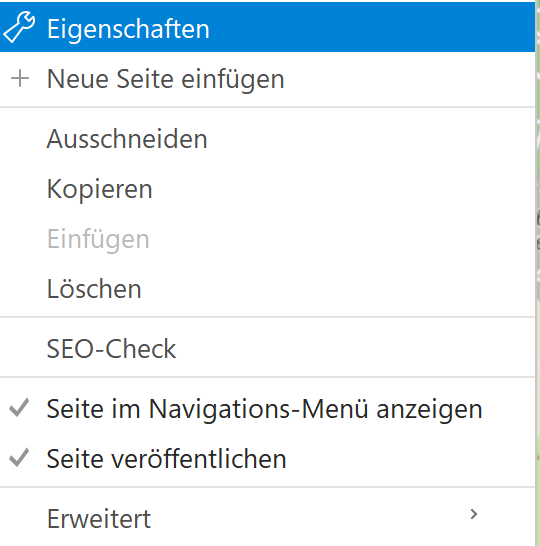Click the wrench icon beside Eigenschaften
Viewport: 540px width, 546px height.
(x=19, y=27)
